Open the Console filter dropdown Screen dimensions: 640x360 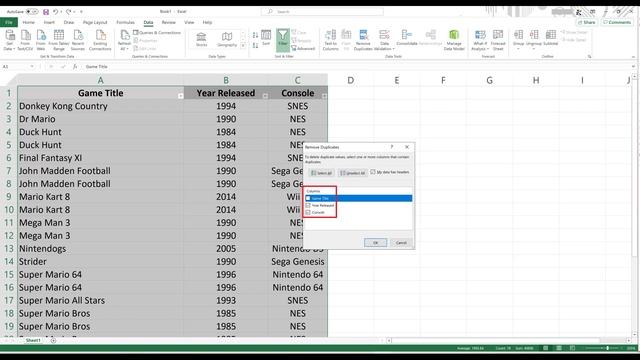pos(324,96)
